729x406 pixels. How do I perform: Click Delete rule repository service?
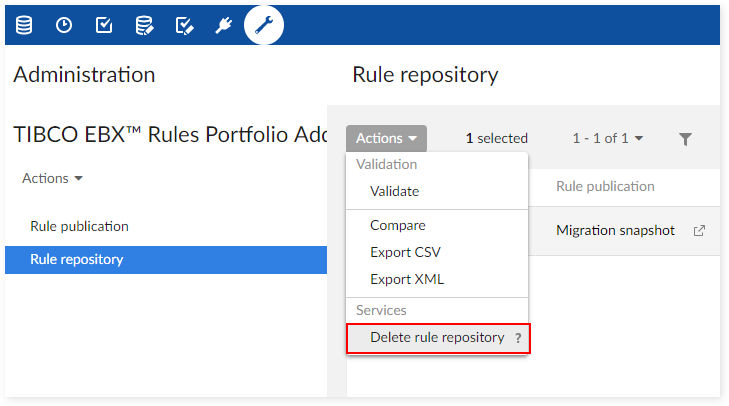click(437, 338)
